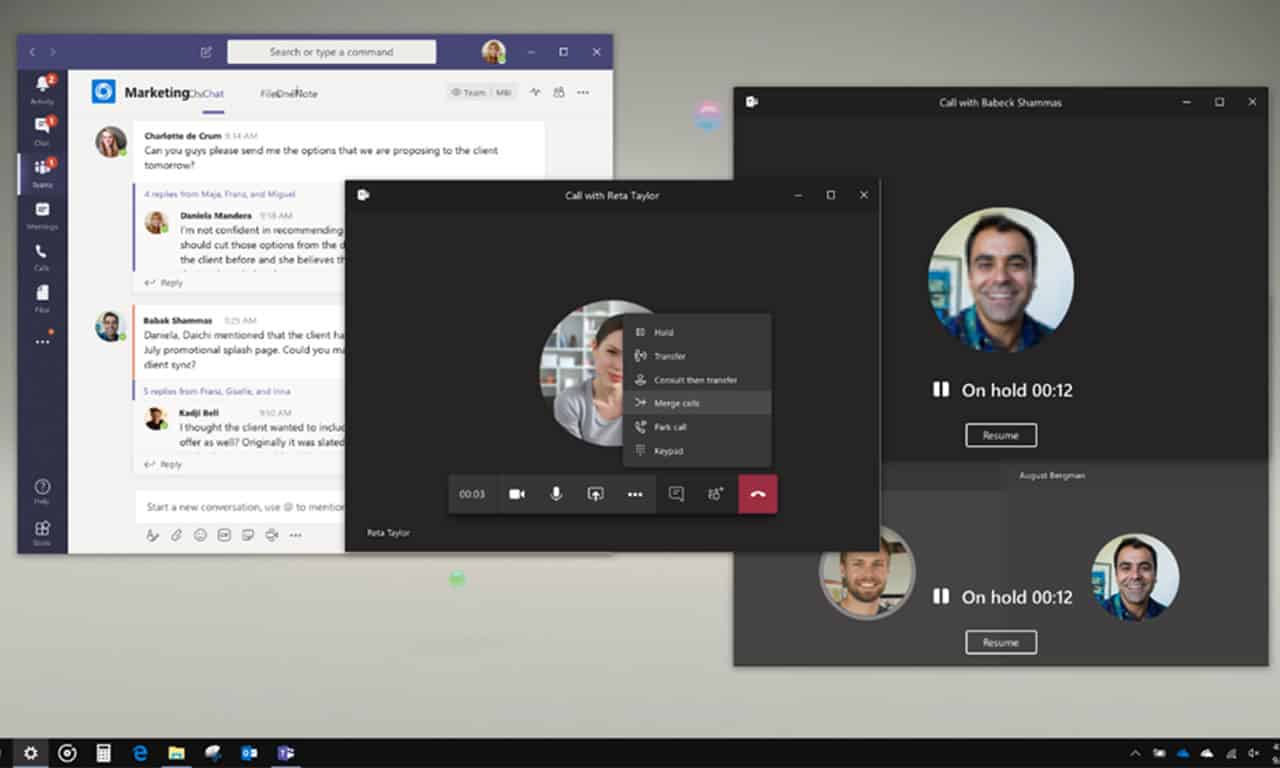Read the "On hold 00:12" status in the Babeck Shammas call
This screenshot has height=768, width=1280.
tap(1003, 390)
